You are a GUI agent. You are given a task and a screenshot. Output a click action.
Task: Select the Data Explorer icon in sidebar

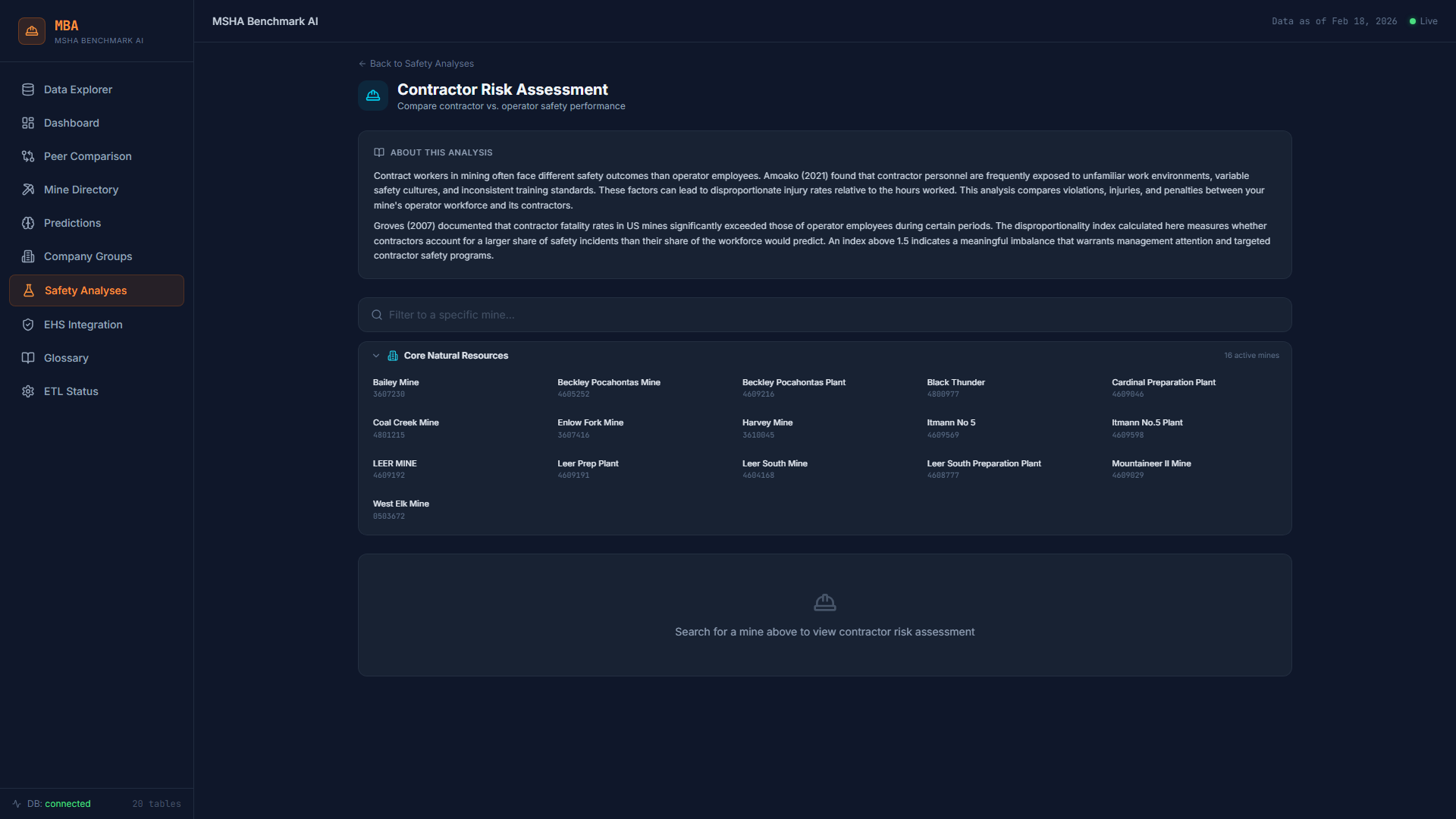(x=28, y=89)
